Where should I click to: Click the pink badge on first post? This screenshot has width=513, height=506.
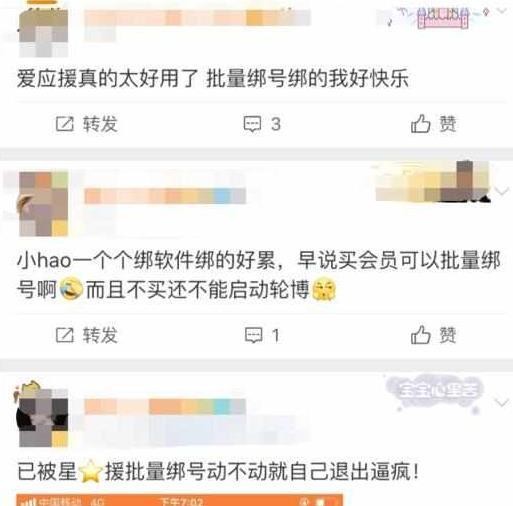click(443, 18)
